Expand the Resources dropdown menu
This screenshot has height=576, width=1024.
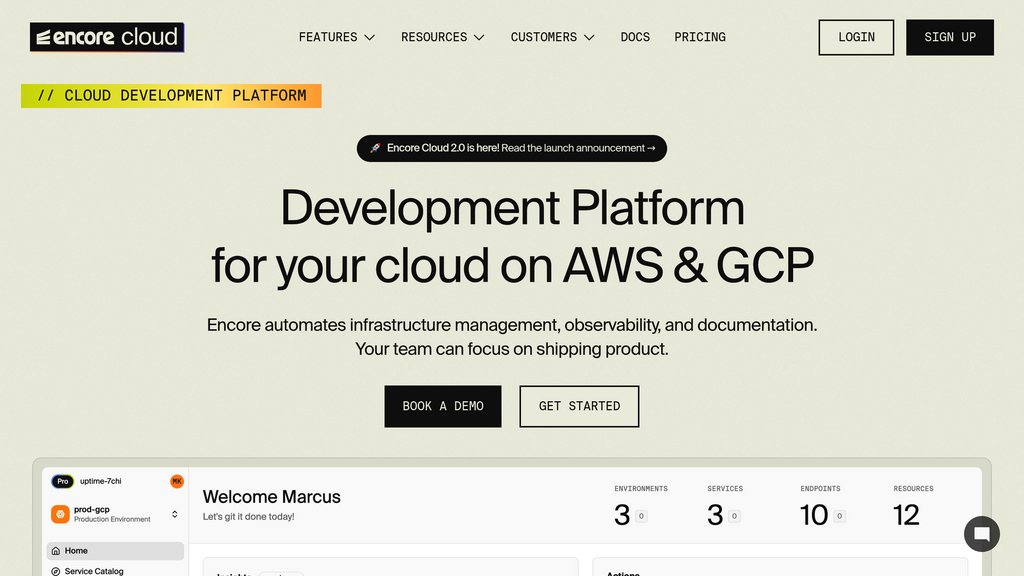442,37
